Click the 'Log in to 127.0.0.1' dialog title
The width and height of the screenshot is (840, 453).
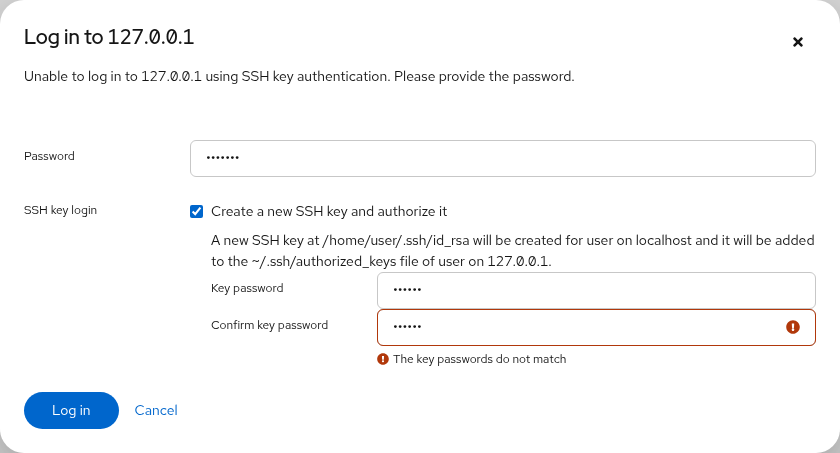coord(109,37)
